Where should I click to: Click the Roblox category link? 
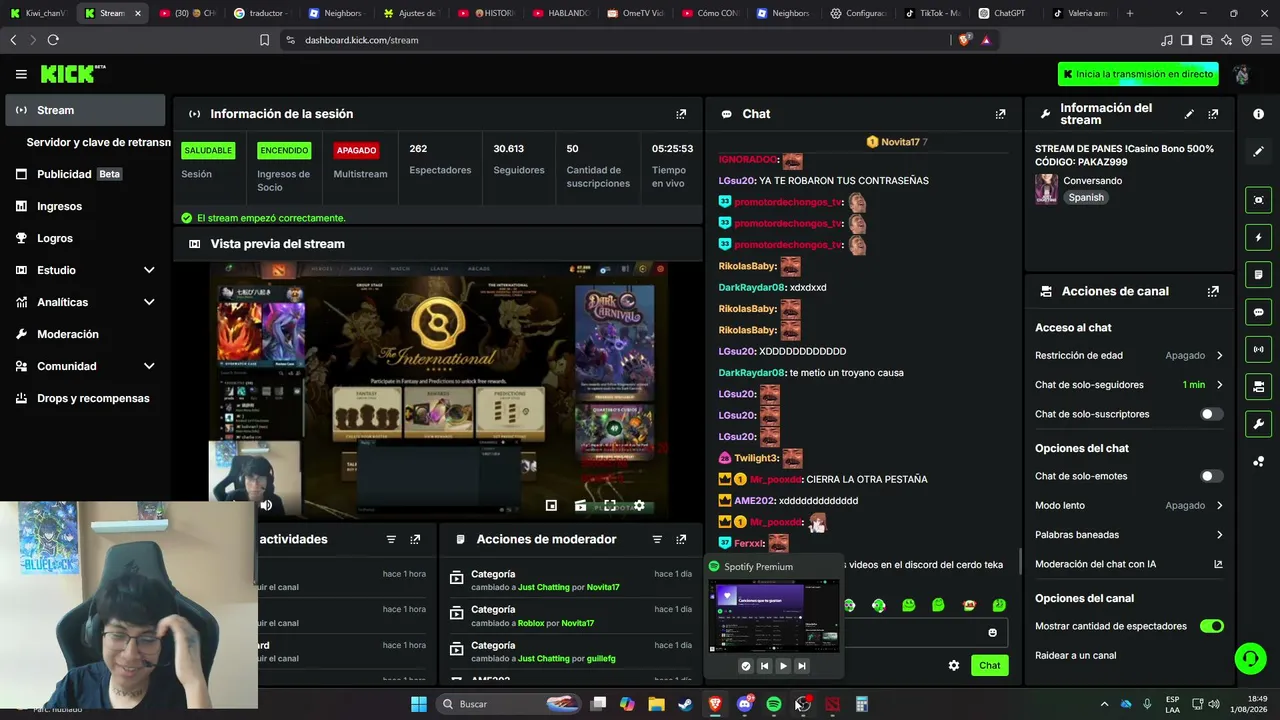click(531, 623)
